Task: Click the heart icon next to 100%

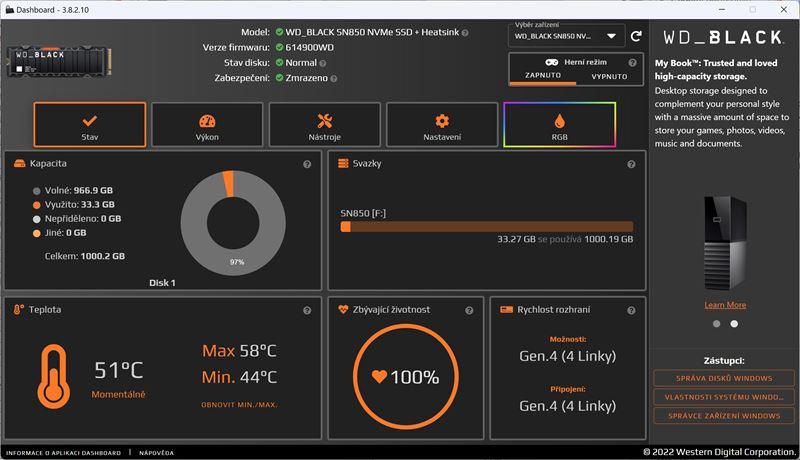Action: [x=379, y=376]
